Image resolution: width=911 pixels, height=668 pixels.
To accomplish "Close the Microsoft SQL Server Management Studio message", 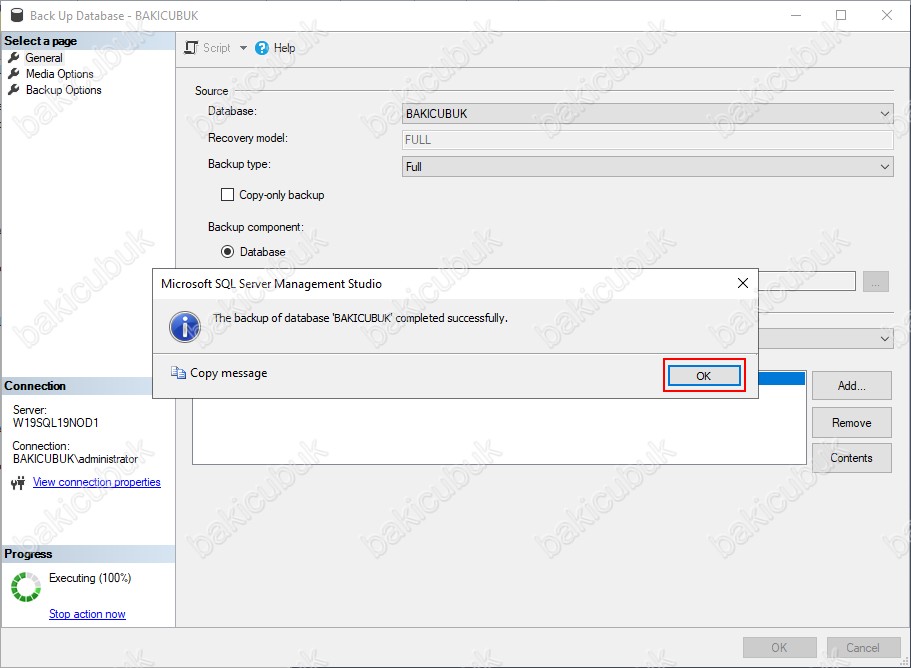I will 743,283.
